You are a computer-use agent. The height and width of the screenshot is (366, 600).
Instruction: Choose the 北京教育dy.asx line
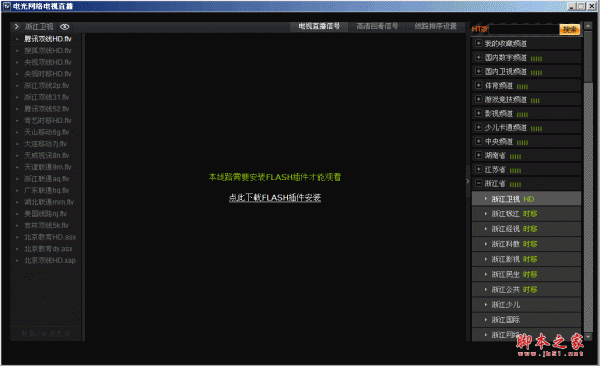point(48,249)
